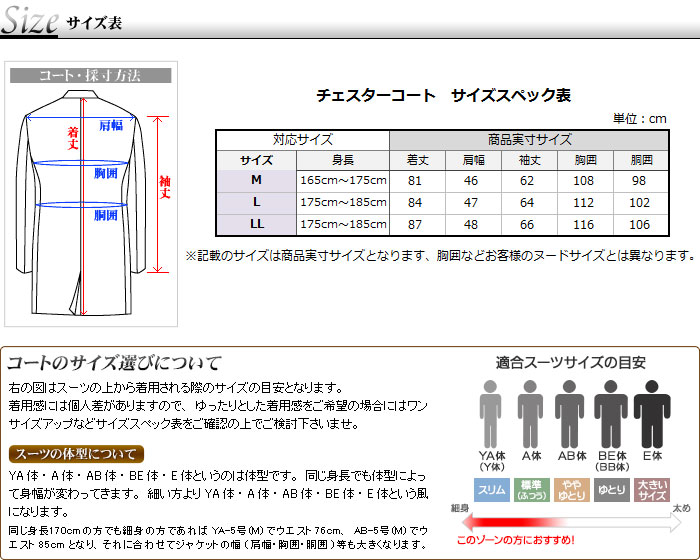The image size is (700, 560).
Task: Click LL row's 175cm～185cm height cell
Action: click(343, 224)
